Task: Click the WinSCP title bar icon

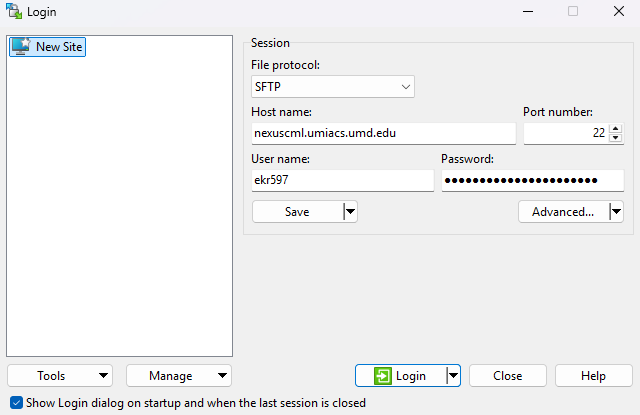Action: click(13, 11)
